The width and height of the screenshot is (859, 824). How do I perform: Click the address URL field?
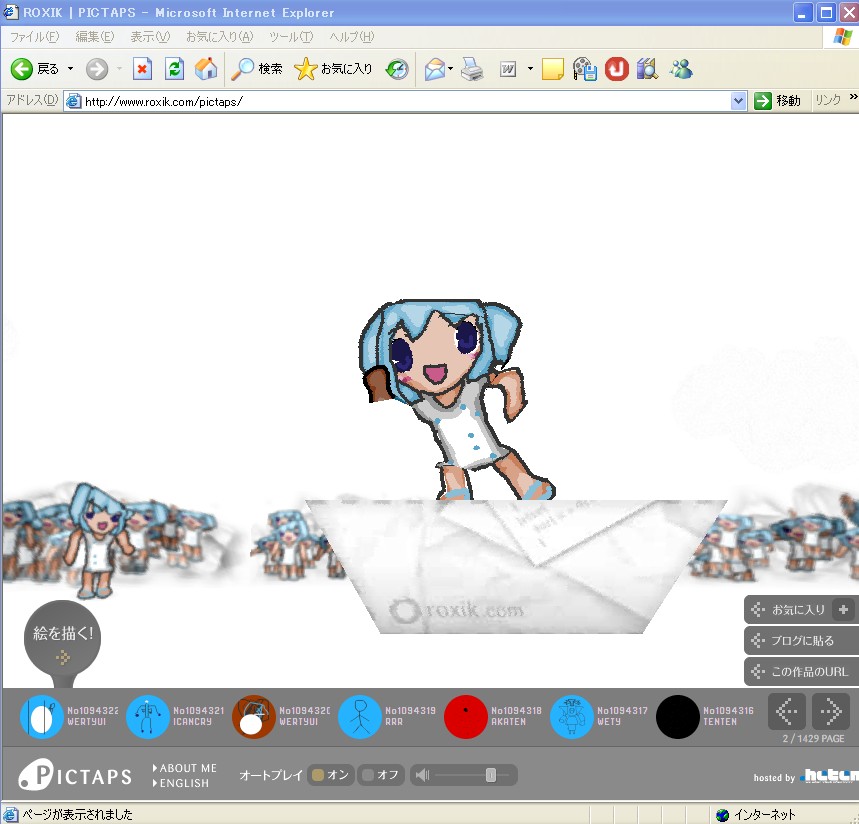tap(405, 101)
